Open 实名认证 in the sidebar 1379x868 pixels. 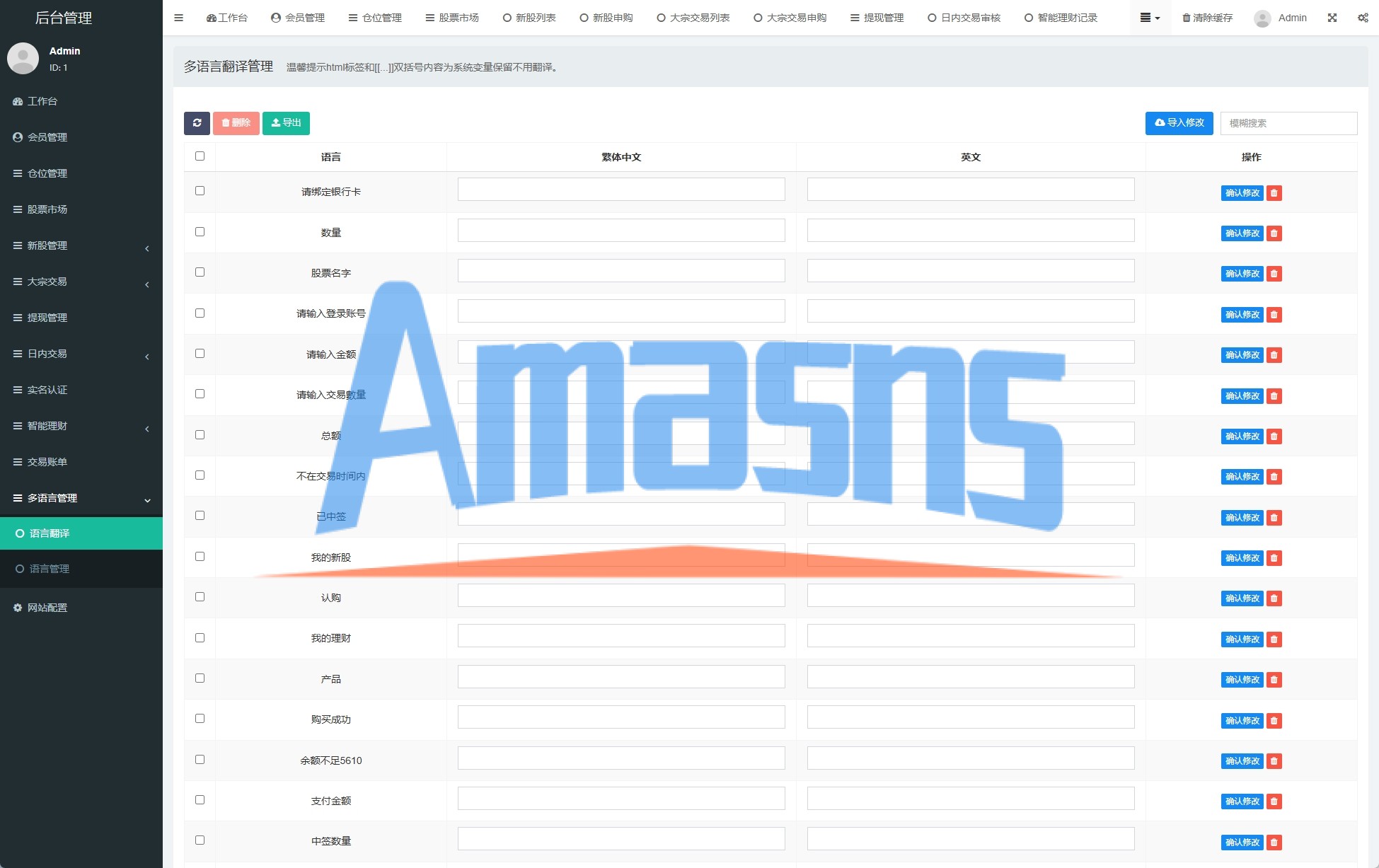81,390
